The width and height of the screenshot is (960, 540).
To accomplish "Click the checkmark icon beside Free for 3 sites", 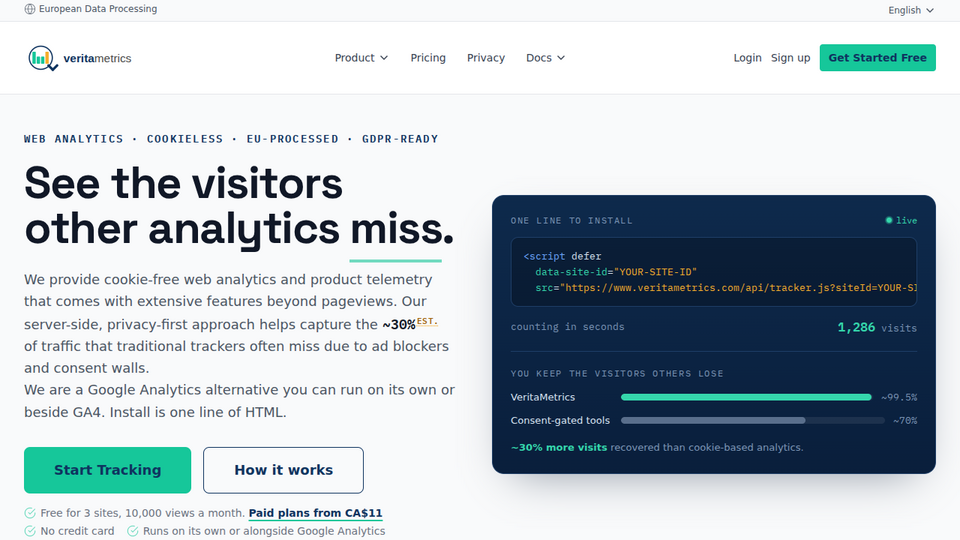I will (x=30, y=513).
